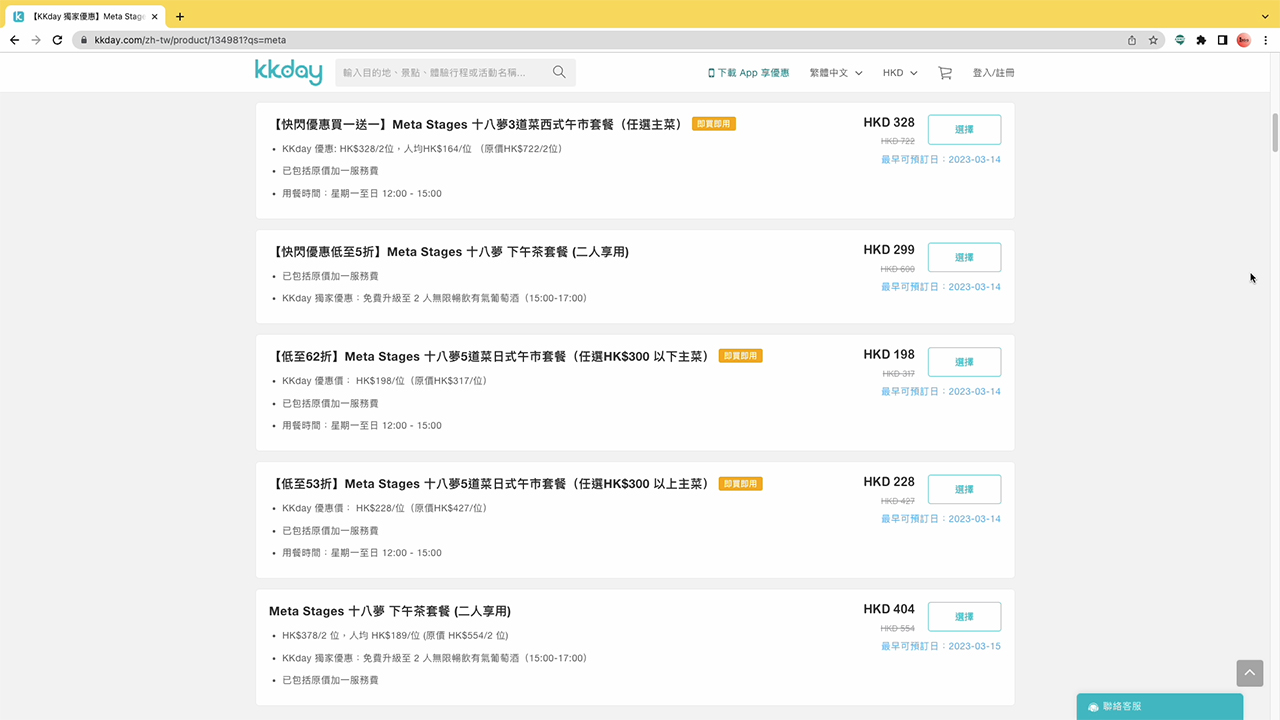Screen dimensions: 1280x720
Task: Go back to the previous page
Action: 14,40
